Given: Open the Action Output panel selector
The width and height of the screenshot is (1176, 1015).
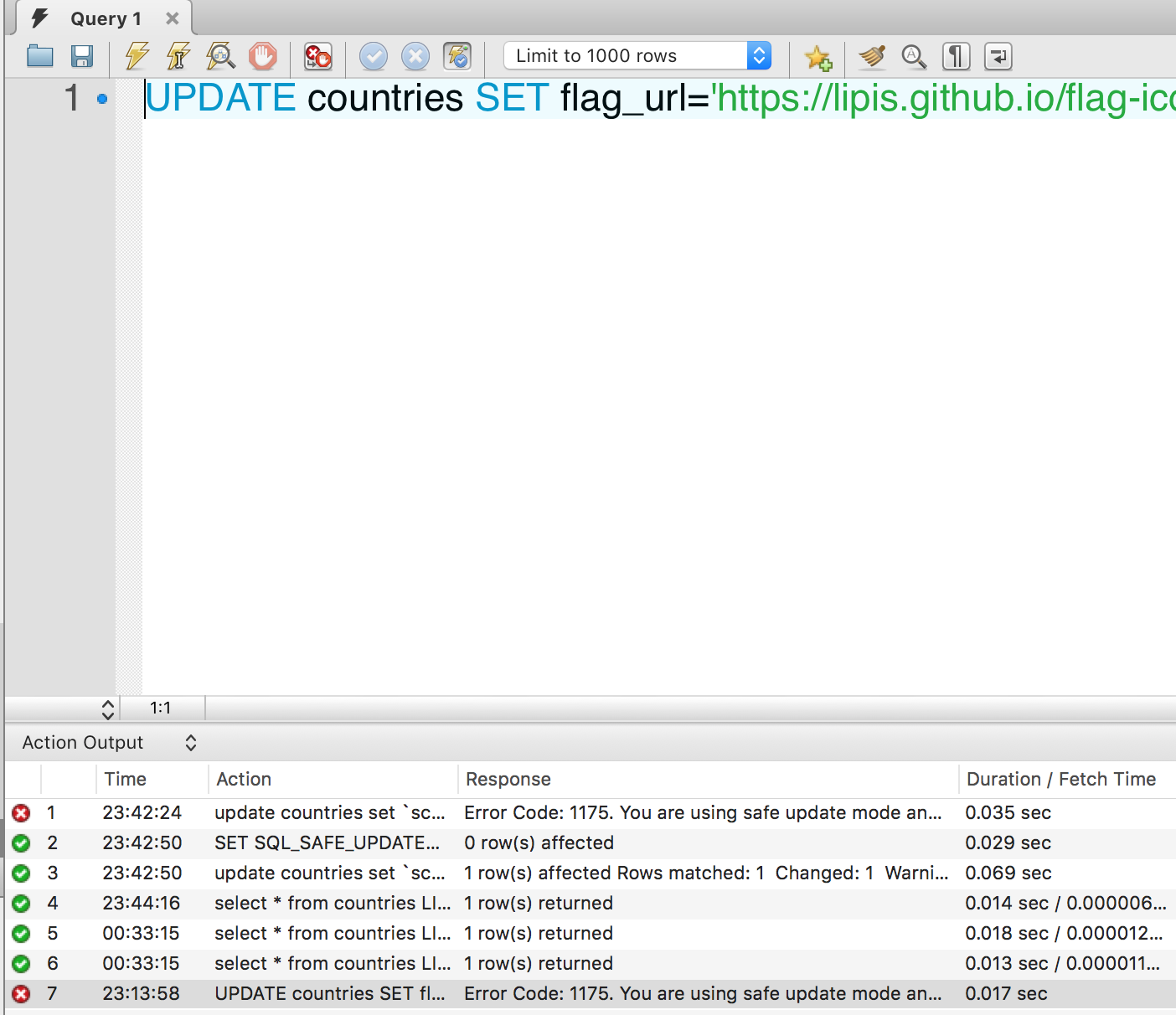Looking at the screenshot, I should click(x=190, y=742).
